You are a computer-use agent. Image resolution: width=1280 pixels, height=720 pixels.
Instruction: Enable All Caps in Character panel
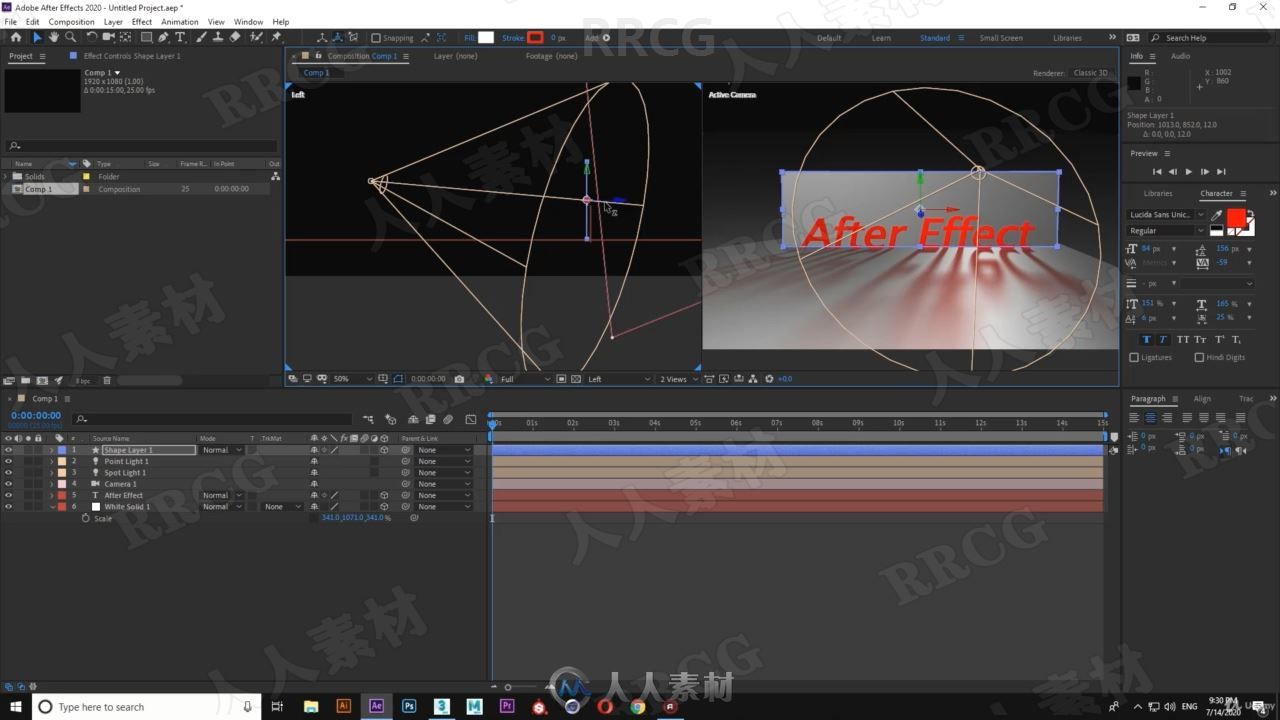pyautogui.click(x=1181, y=340)
